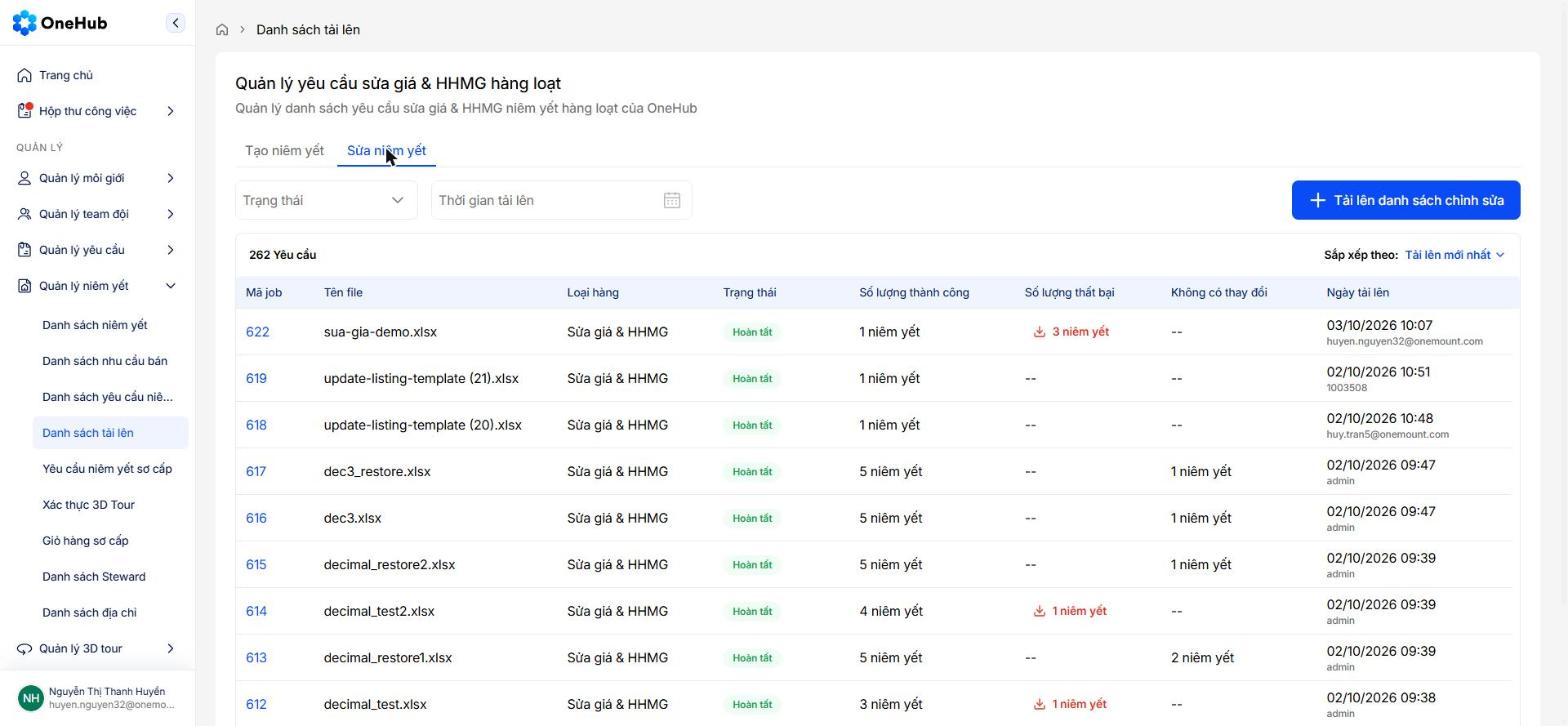The image size is (1568, 726).
Task: Open Danh sách niêm yết in sidebar
Action: tap(95, 325)
